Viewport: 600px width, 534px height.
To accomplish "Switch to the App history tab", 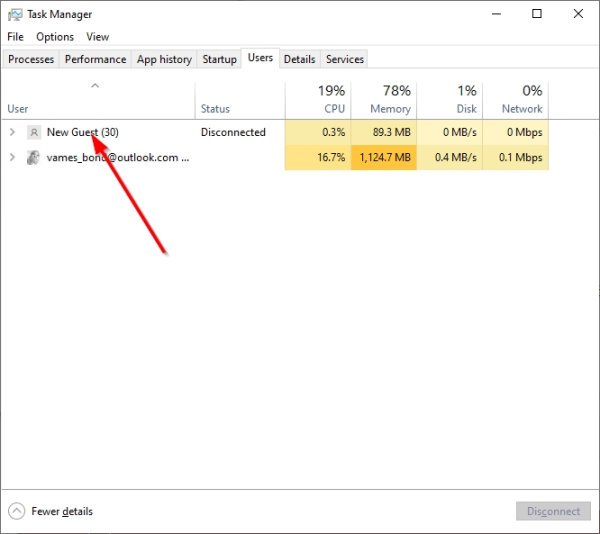I will click(164, 59).
